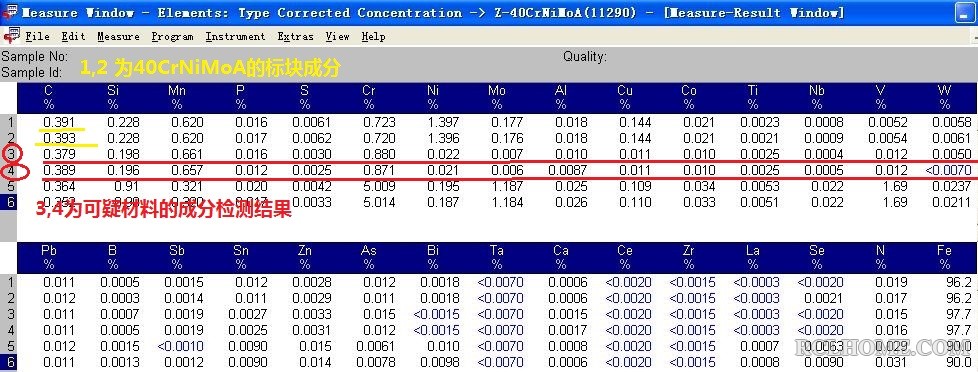Select the Sb % column header
The height and width of the screenshot is (372, 978).
(177, 257)
